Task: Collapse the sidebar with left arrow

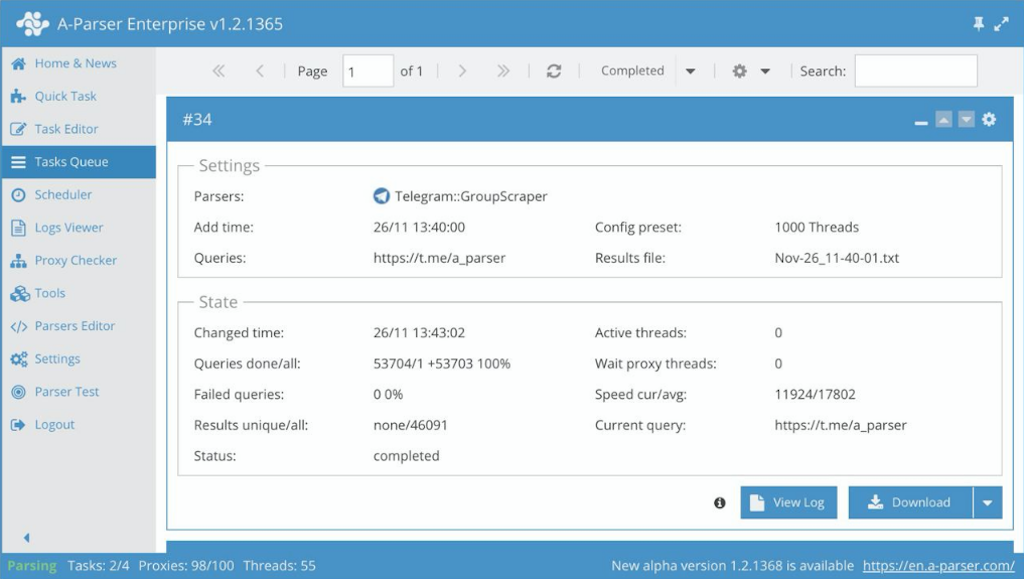Action: pyautogui.click(x=27, y=538)
